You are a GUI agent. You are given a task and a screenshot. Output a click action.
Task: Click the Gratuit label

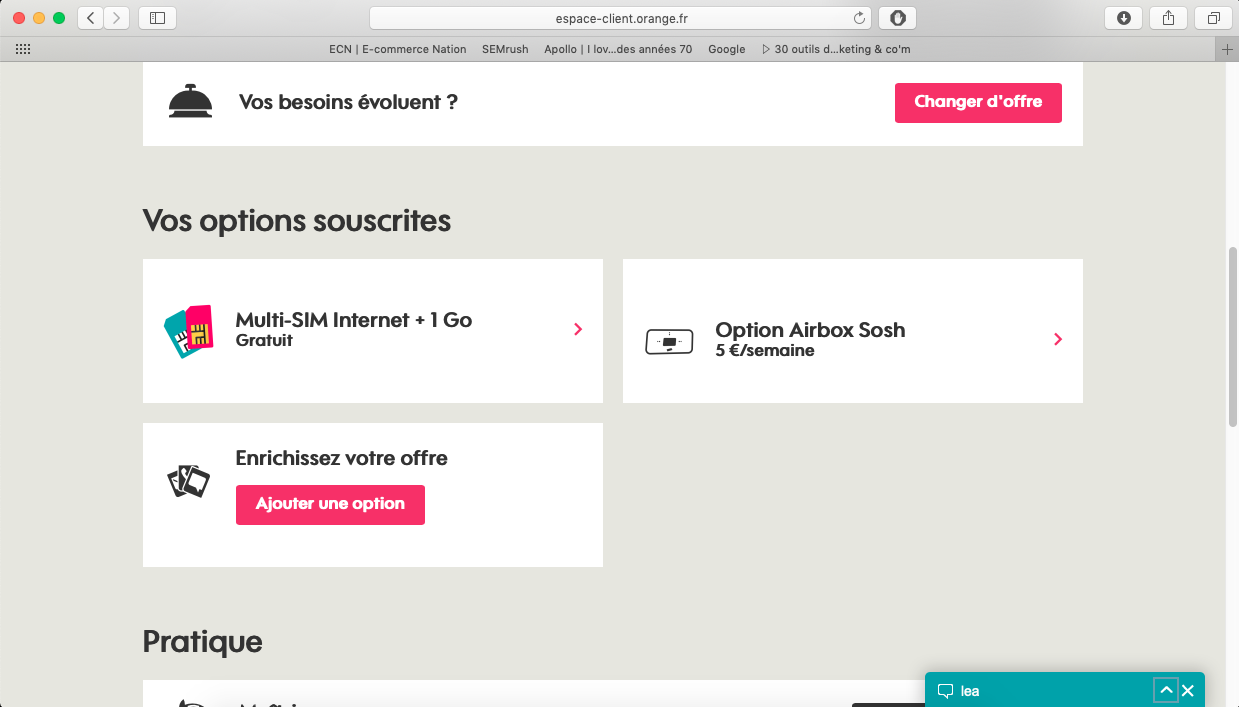[x=264, y=340]
